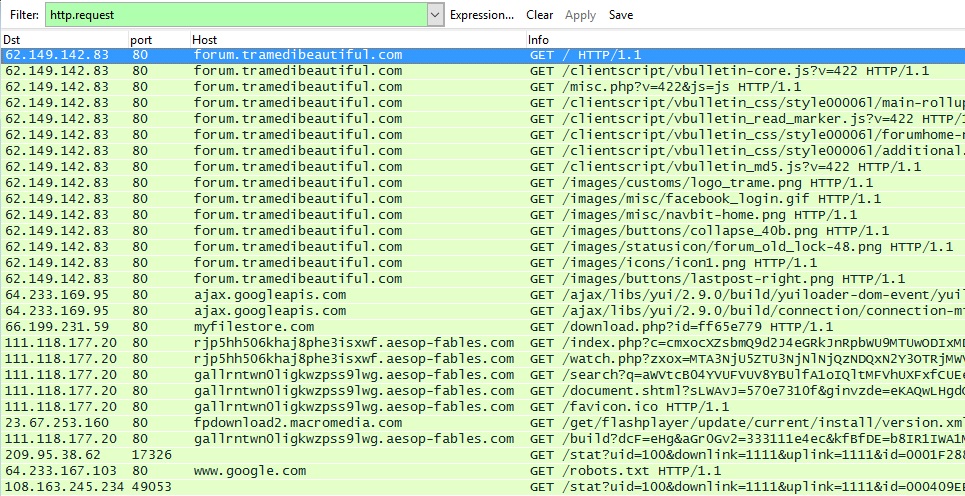This screenshot has width=965, height=496.
Task: Select the logo_trame.png request row
Action: tap(482, 183)
